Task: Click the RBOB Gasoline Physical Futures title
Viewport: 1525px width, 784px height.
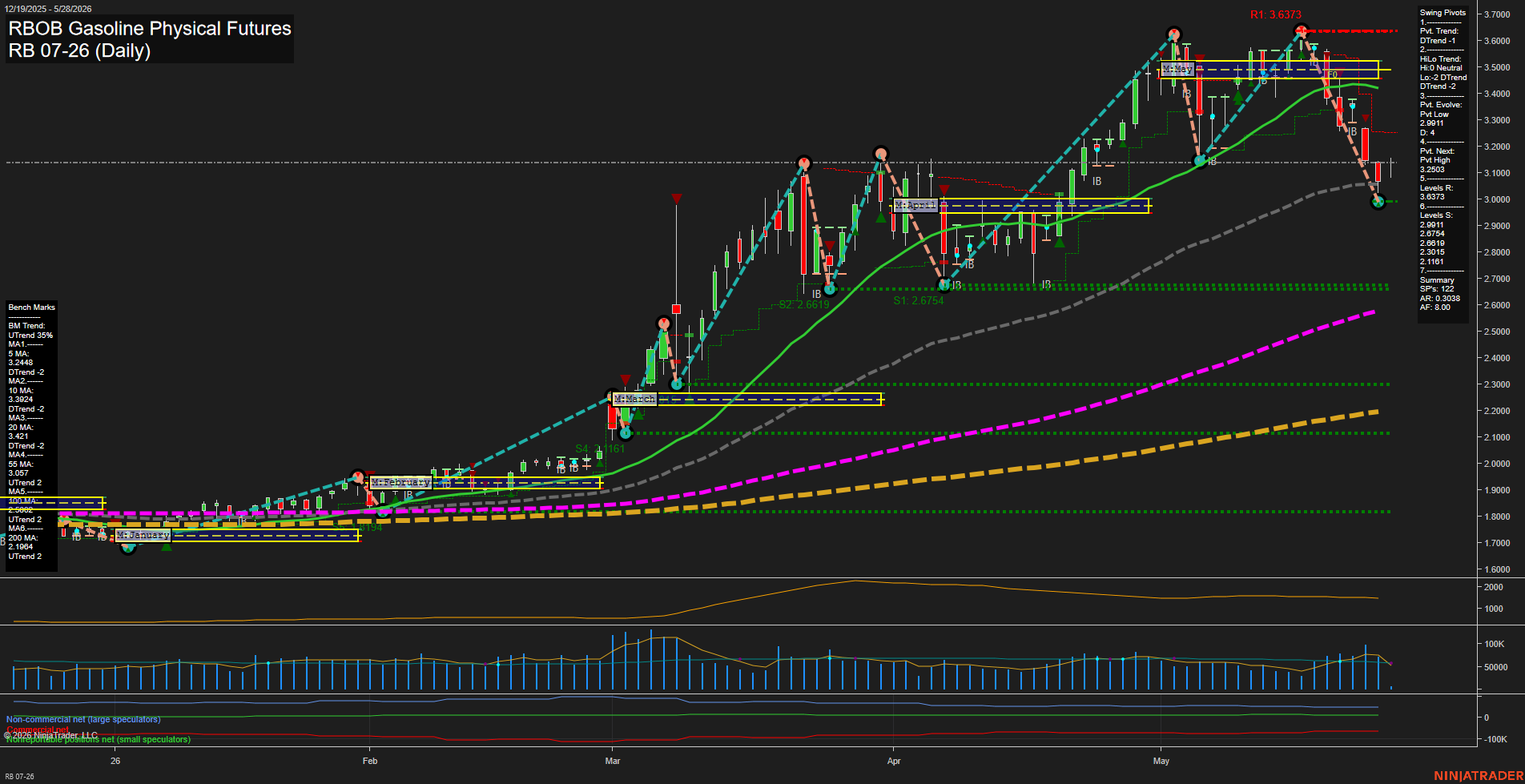Action: [150, 28]
